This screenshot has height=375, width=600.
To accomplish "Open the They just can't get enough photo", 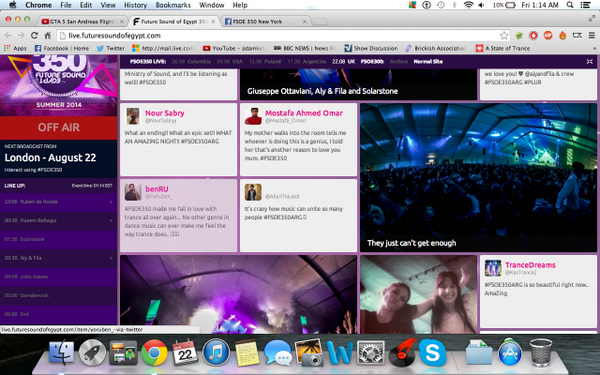I will tap(478, 178).
